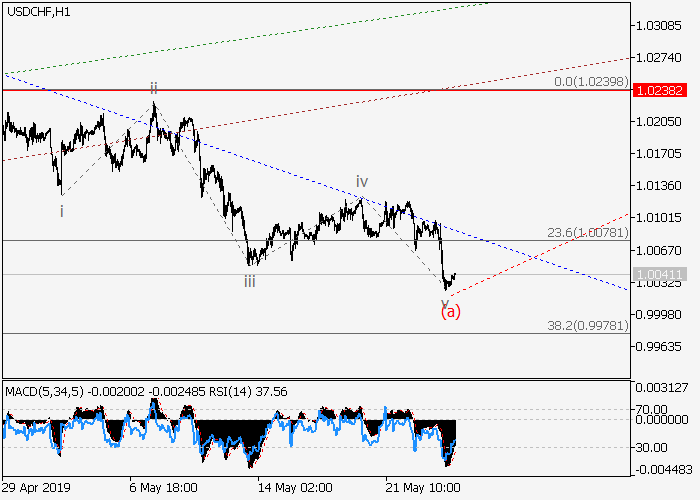
Task: Click the 1.03085 price axis value
Action: click(x=659, y=25)
